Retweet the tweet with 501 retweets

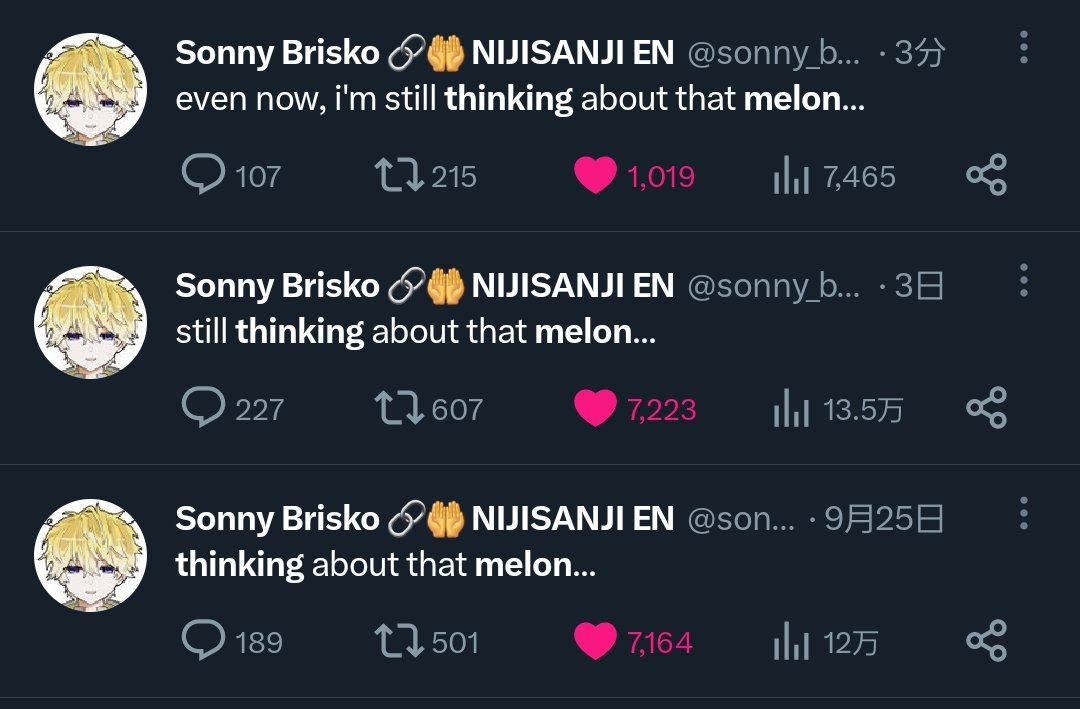point(398,640)
